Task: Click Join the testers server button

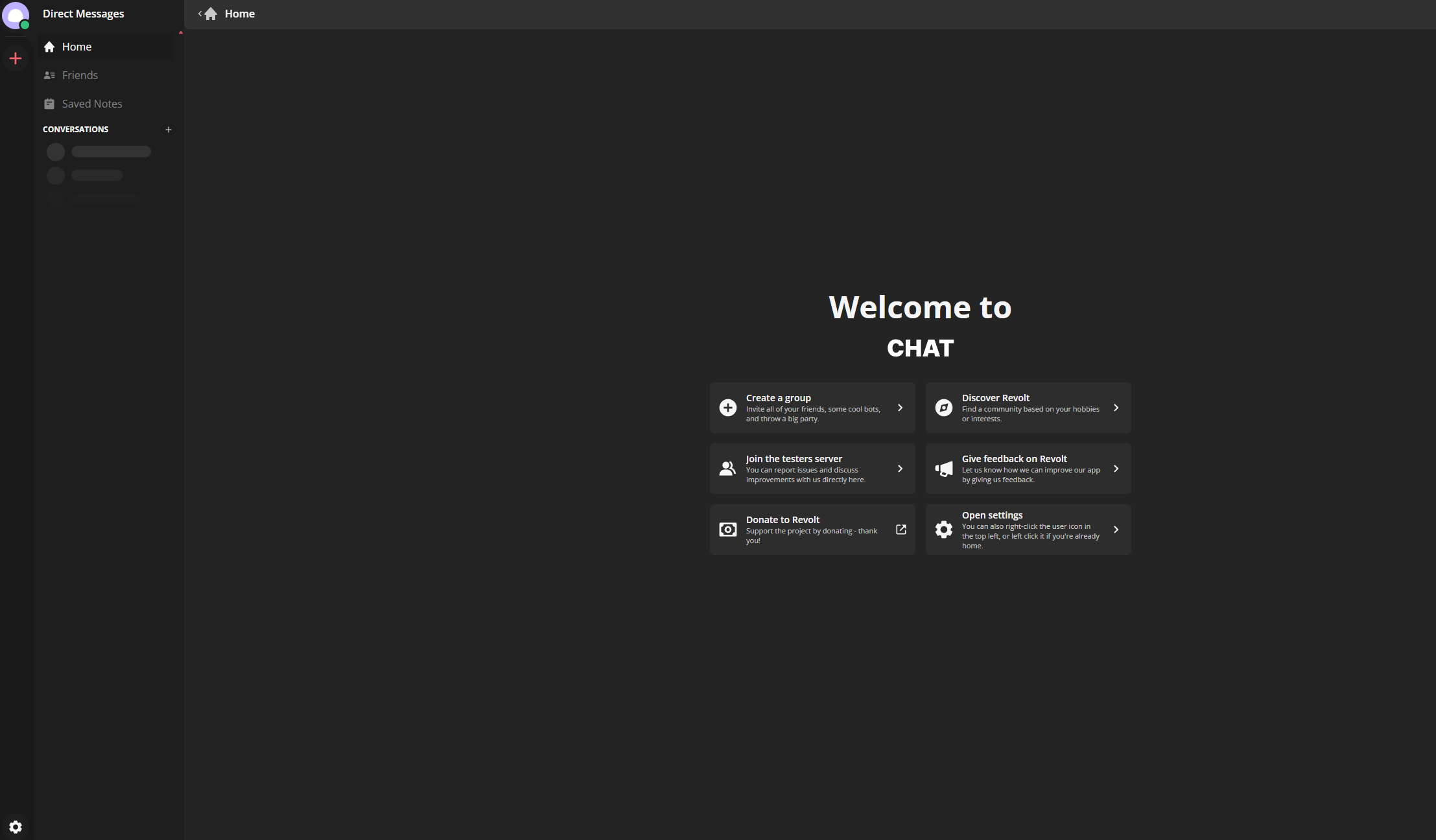Action: [812, 469]
